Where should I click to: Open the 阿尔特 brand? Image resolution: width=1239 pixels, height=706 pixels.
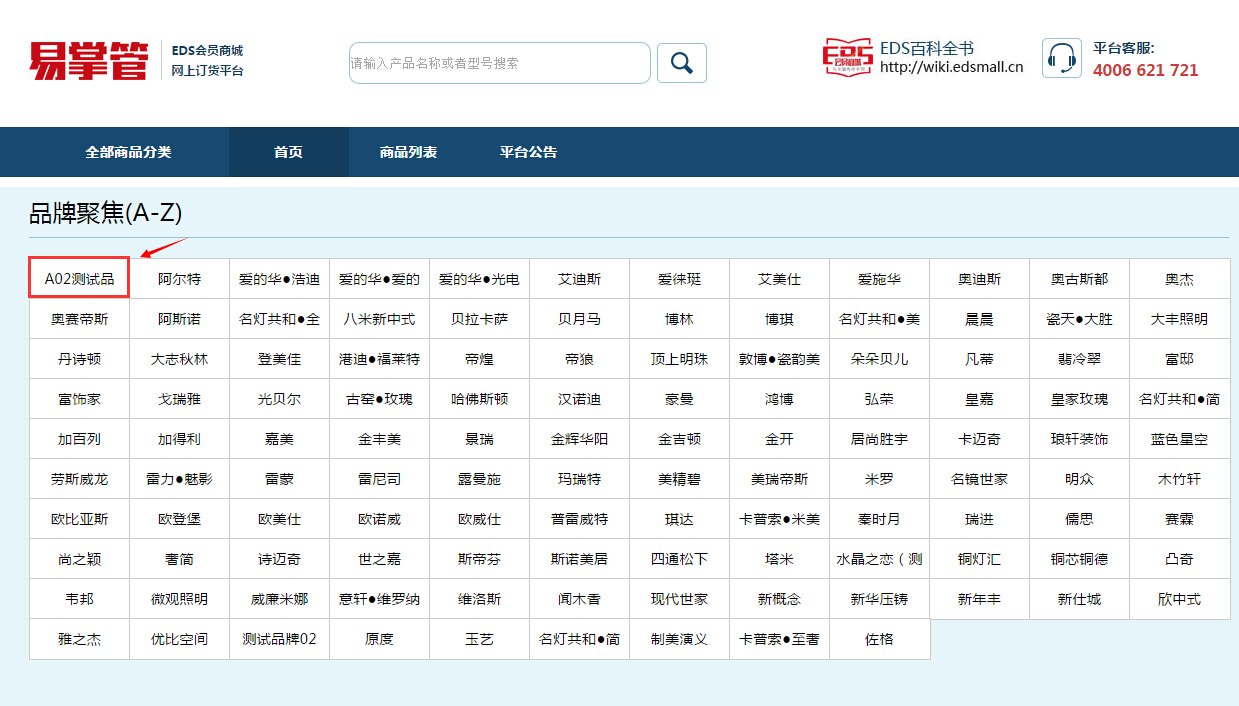(x=180, y=279)
